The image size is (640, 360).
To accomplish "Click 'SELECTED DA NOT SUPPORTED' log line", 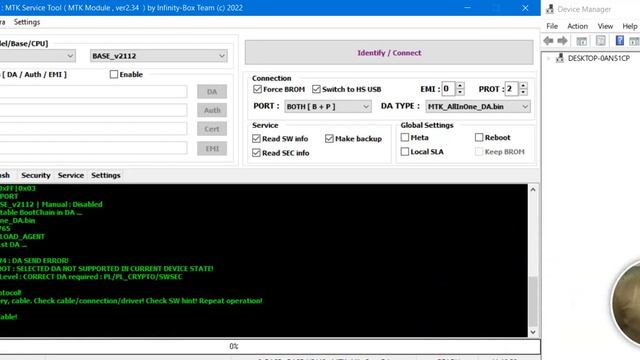I will point(107,269).
